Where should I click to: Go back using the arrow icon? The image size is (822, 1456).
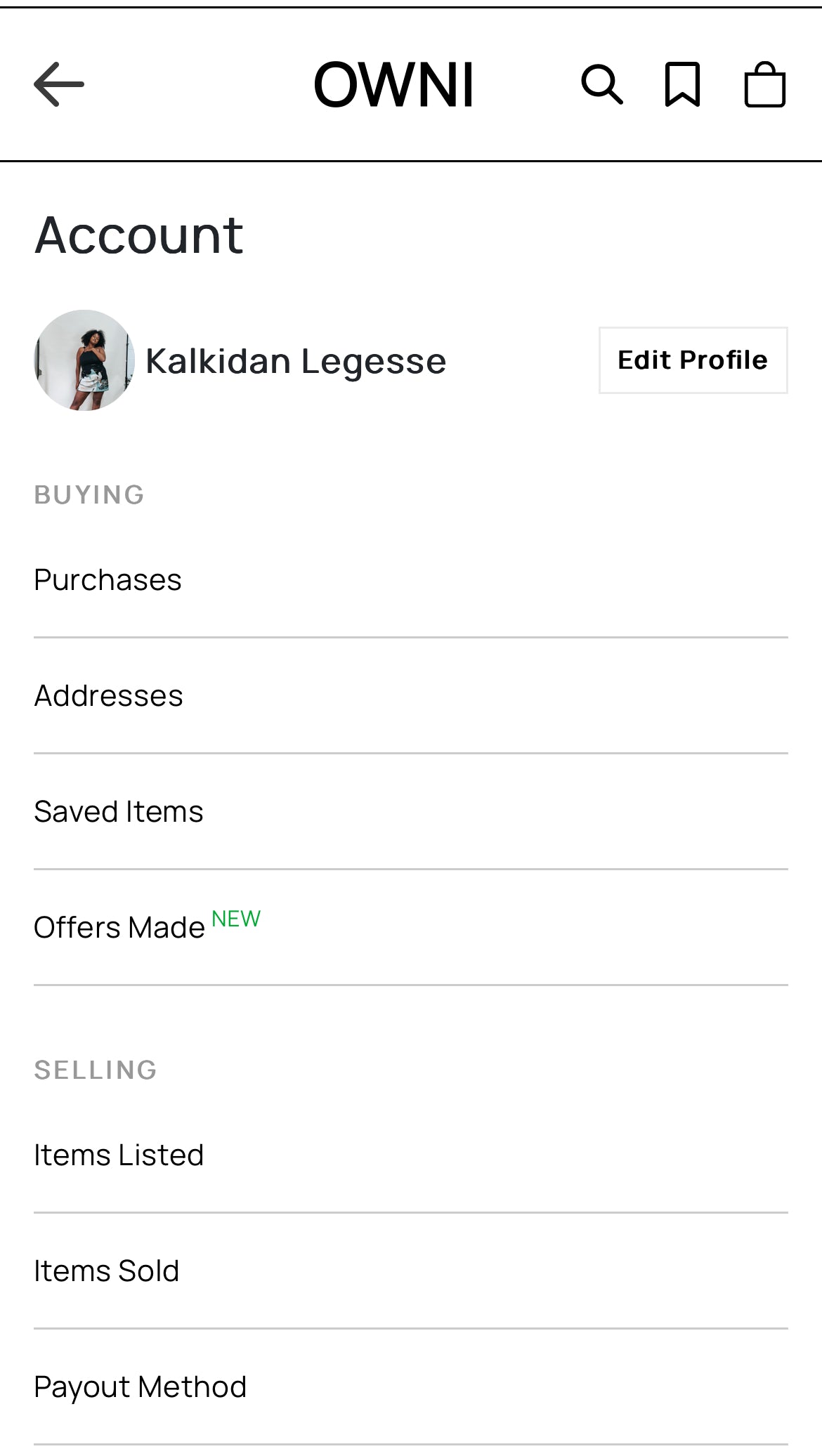click(x=59, y=84)
